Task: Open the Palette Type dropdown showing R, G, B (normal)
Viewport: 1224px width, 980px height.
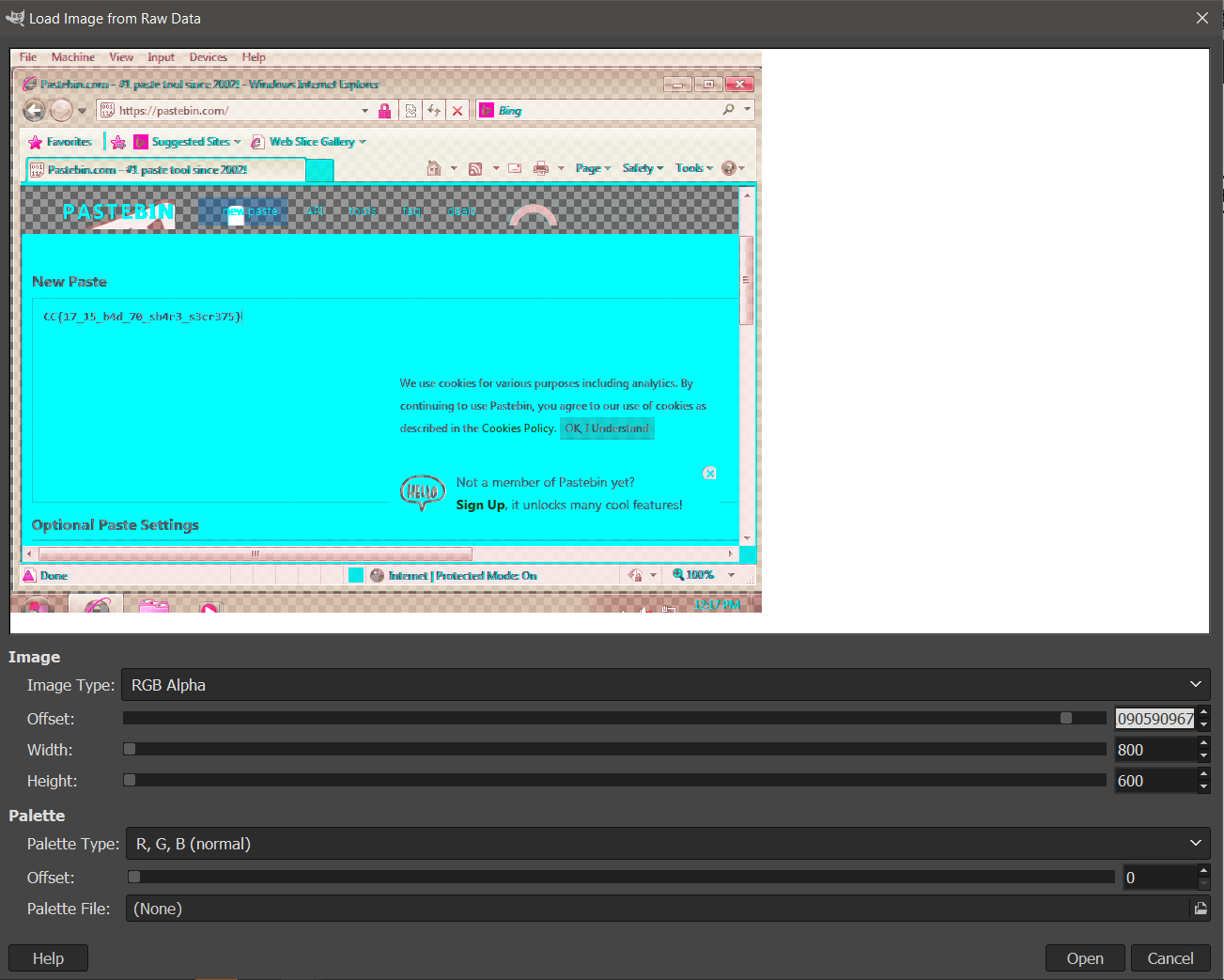Action: point(668,844)
